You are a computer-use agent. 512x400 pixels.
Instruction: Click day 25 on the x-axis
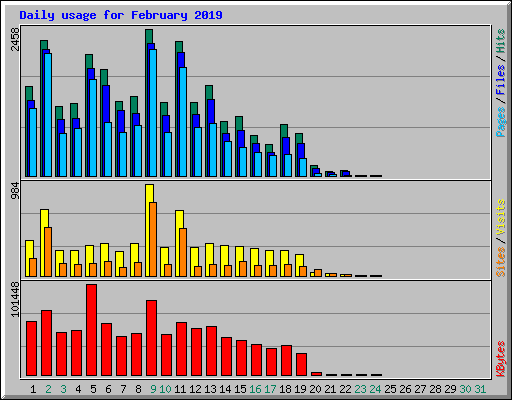390,389
